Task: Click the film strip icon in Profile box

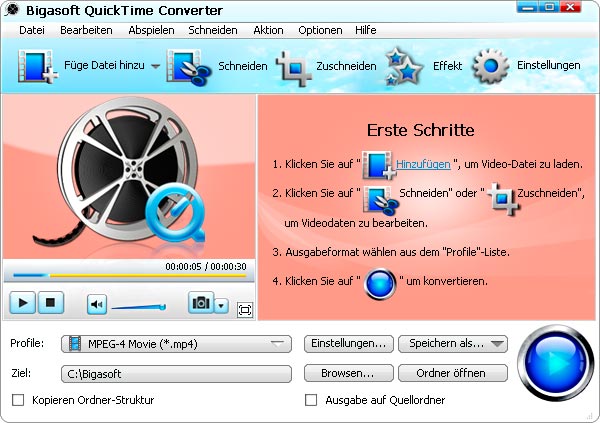Action: [75, 343]
